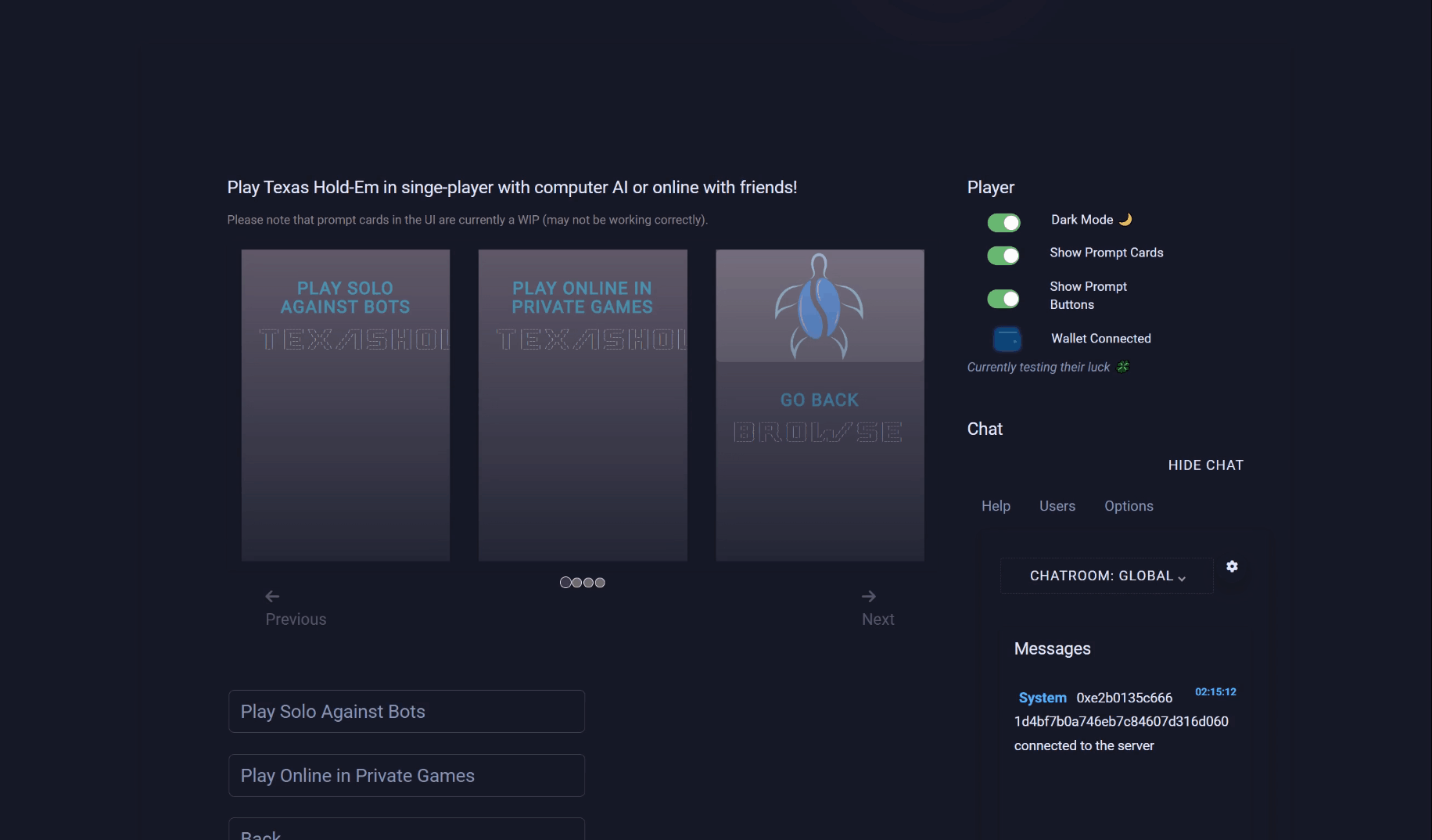Viewport: 1432px width, 840px height.
Task: Choose Play Online in Private Games button
Action: [x=406, y=776]
